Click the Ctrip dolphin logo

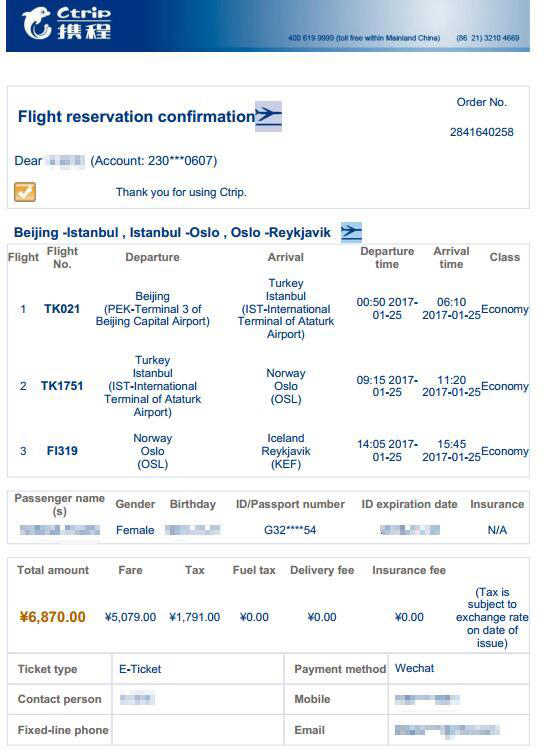tap(36, 22)
